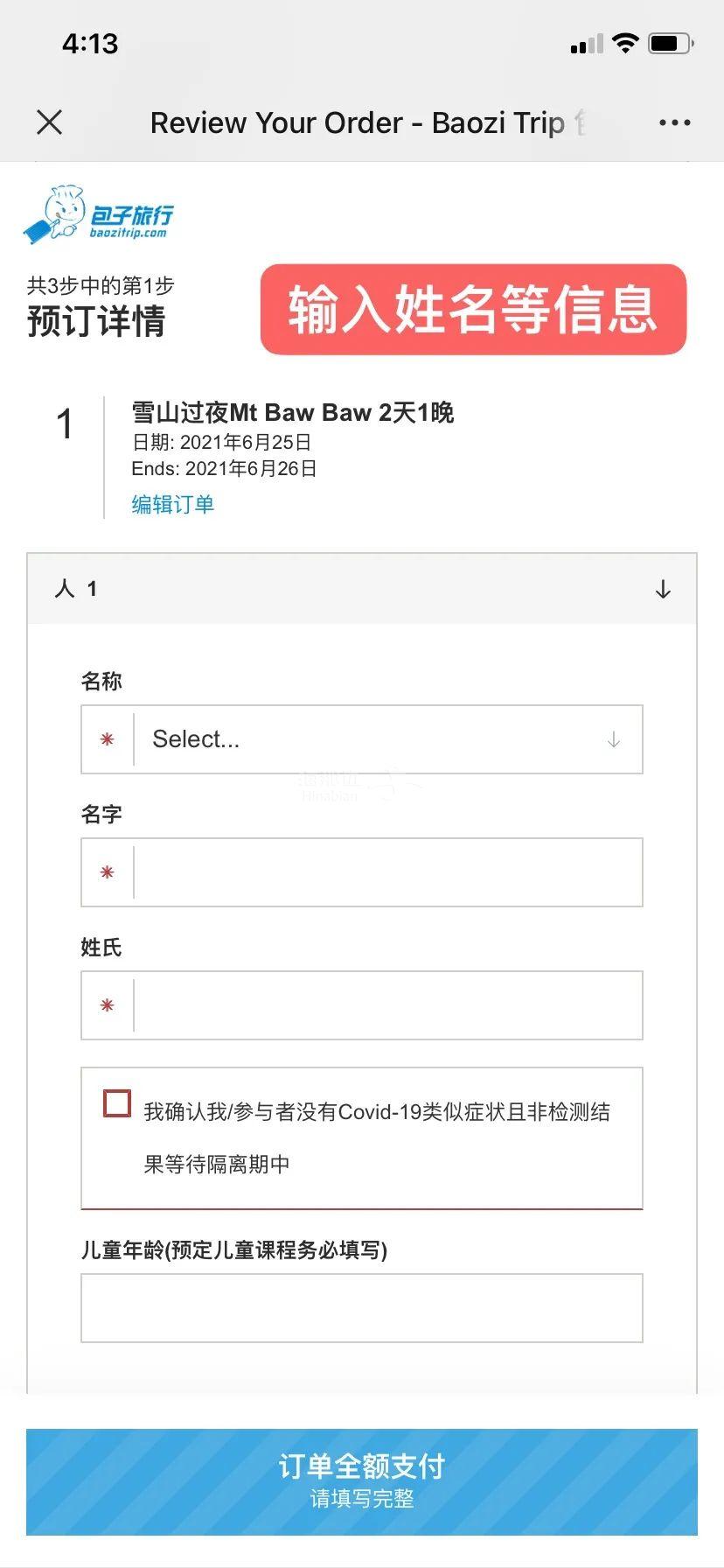This screenshot has width=724, height=1568.
Task: Click the dropdown arrow in 名称 field
Action: point(614,739)
